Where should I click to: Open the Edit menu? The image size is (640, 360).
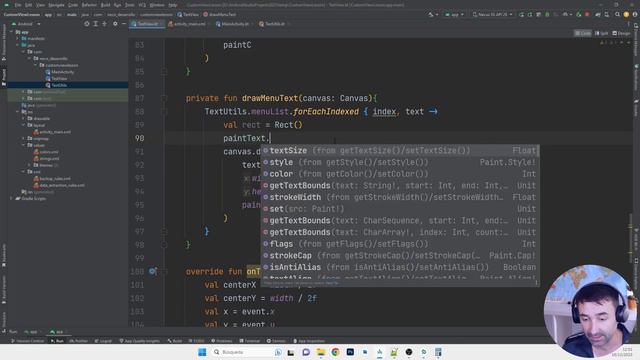[x=29, y=5]
